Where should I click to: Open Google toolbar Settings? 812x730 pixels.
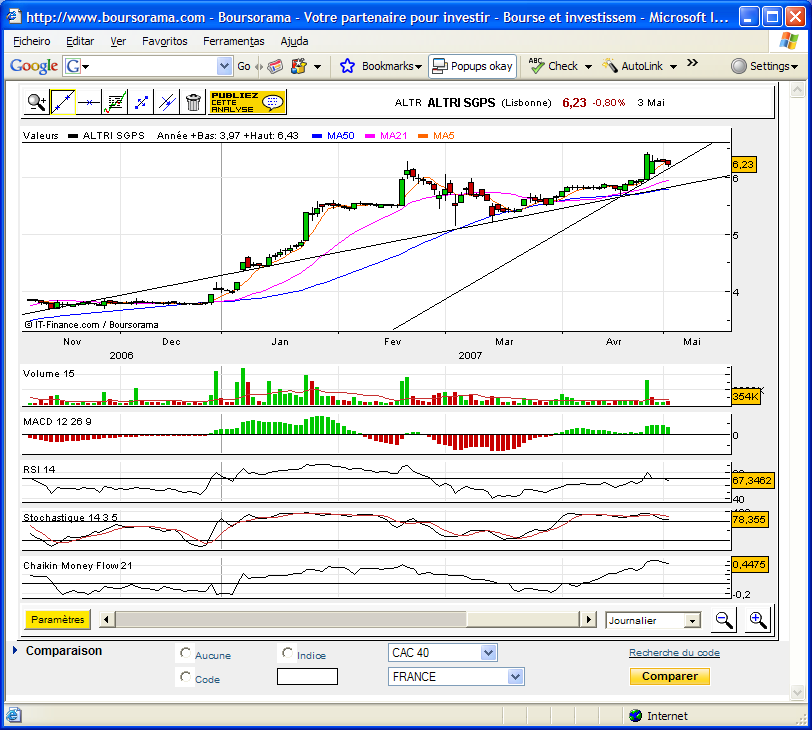coord(764,66)
